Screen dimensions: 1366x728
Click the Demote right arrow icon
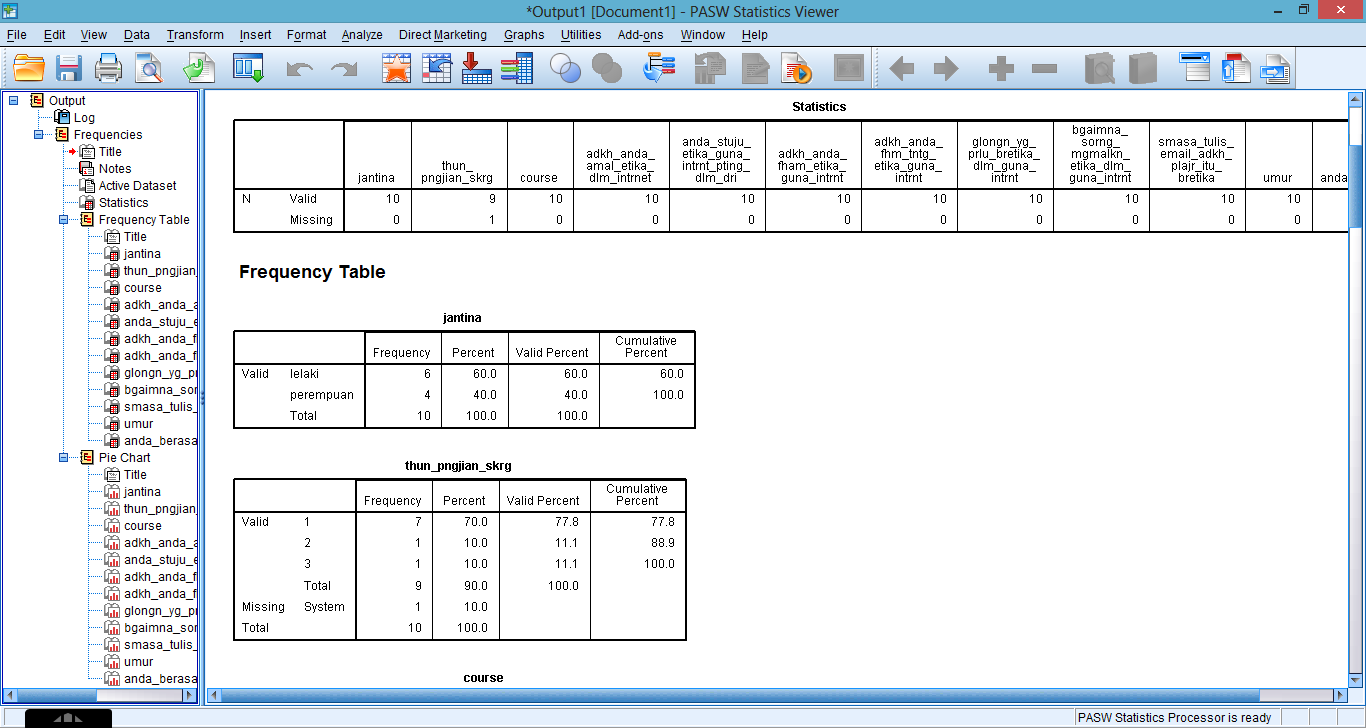pyautogui.click(x=945, y=68)
